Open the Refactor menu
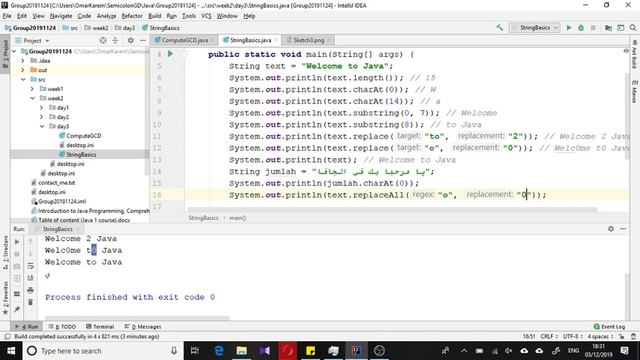Viewport: 640px width, 360px height. click(132, 16)
